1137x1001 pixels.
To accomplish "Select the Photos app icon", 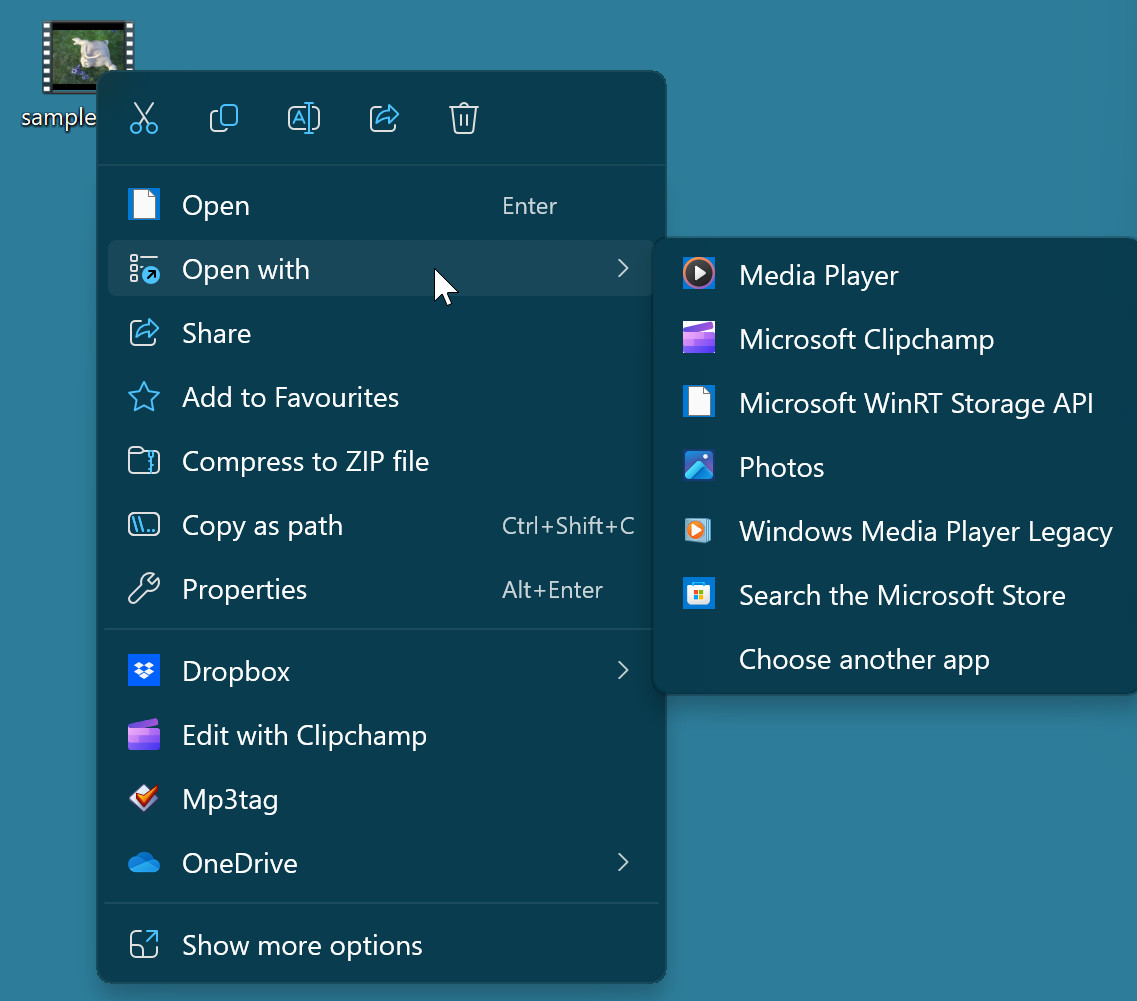I will 698,465.
